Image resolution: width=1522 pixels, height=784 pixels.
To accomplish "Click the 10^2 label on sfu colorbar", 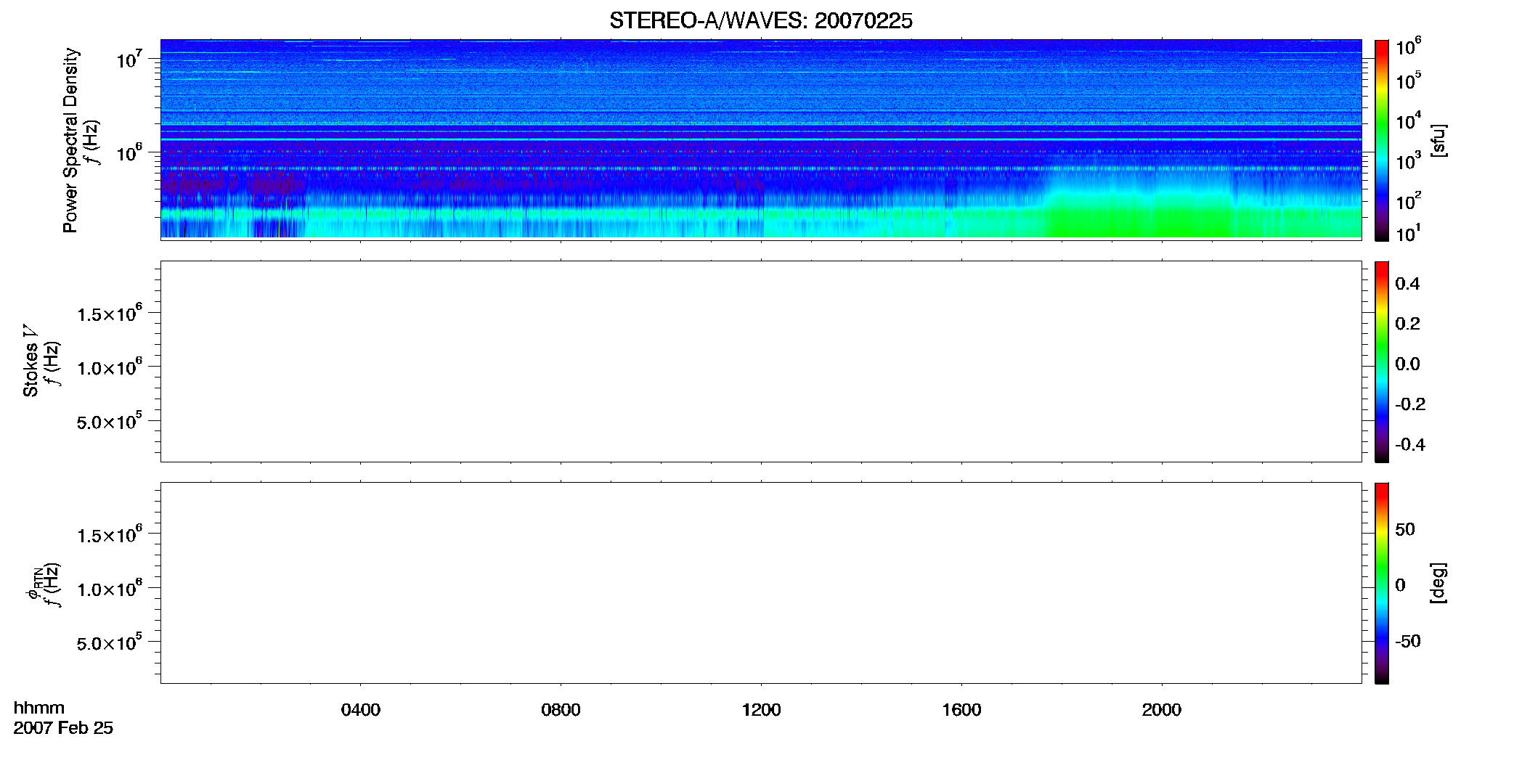I will pyautogui.click(x=1409, y=201).
